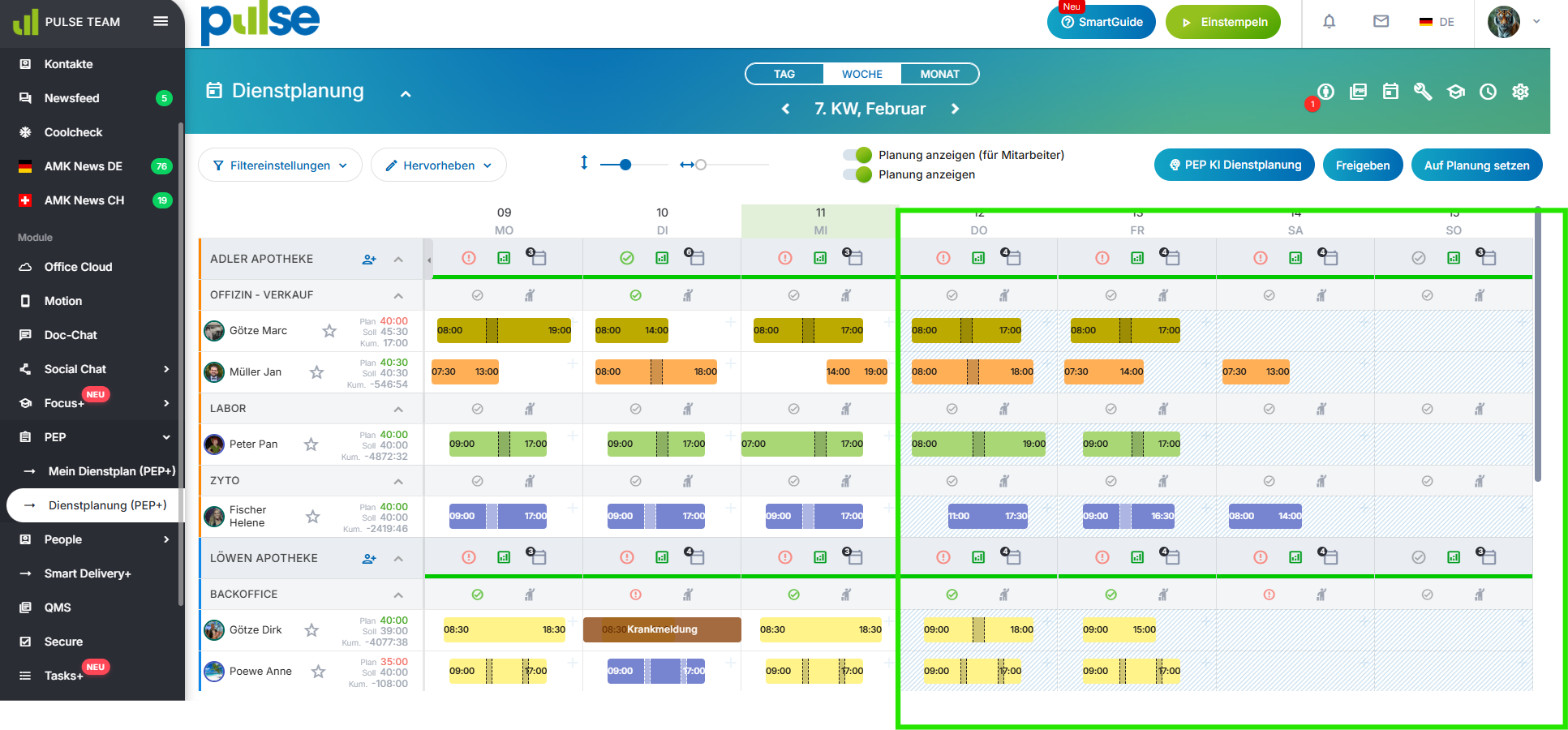
Task: Collapse the BACKOFFICE section
Action: [398, 595]
